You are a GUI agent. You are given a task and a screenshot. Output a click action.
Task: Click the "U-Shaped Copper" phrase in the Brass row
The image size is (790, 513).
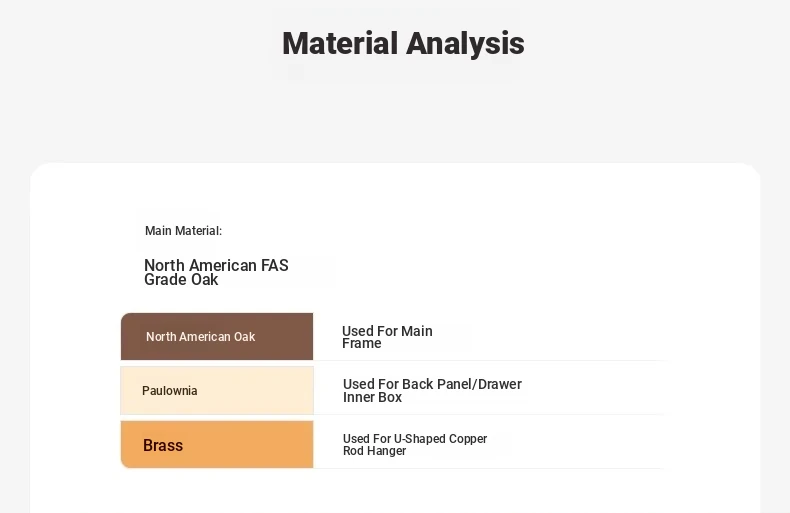[443, 439]
